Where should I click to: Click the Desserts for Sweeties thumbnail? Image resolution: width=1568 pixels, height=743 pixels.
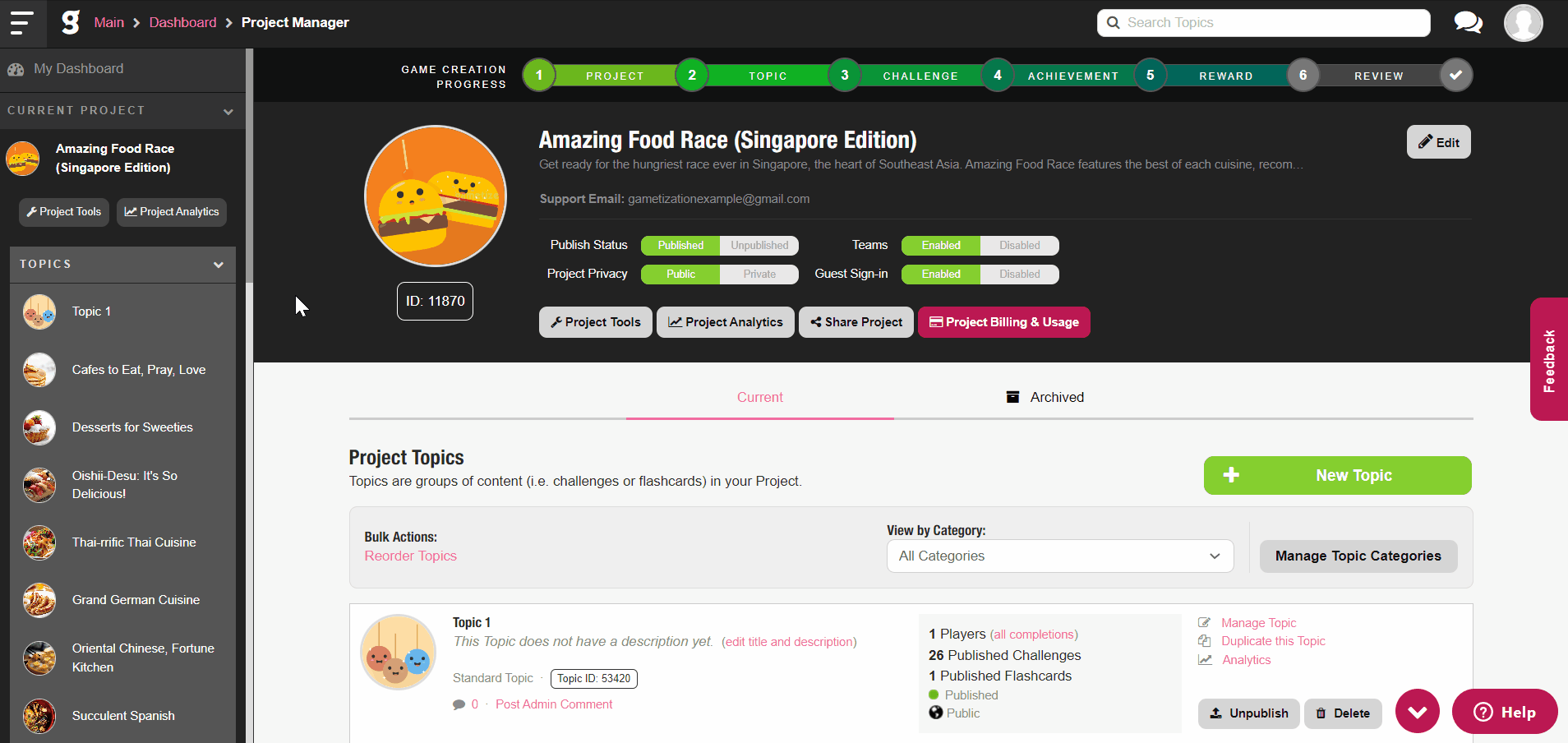(x=39, y=427)
